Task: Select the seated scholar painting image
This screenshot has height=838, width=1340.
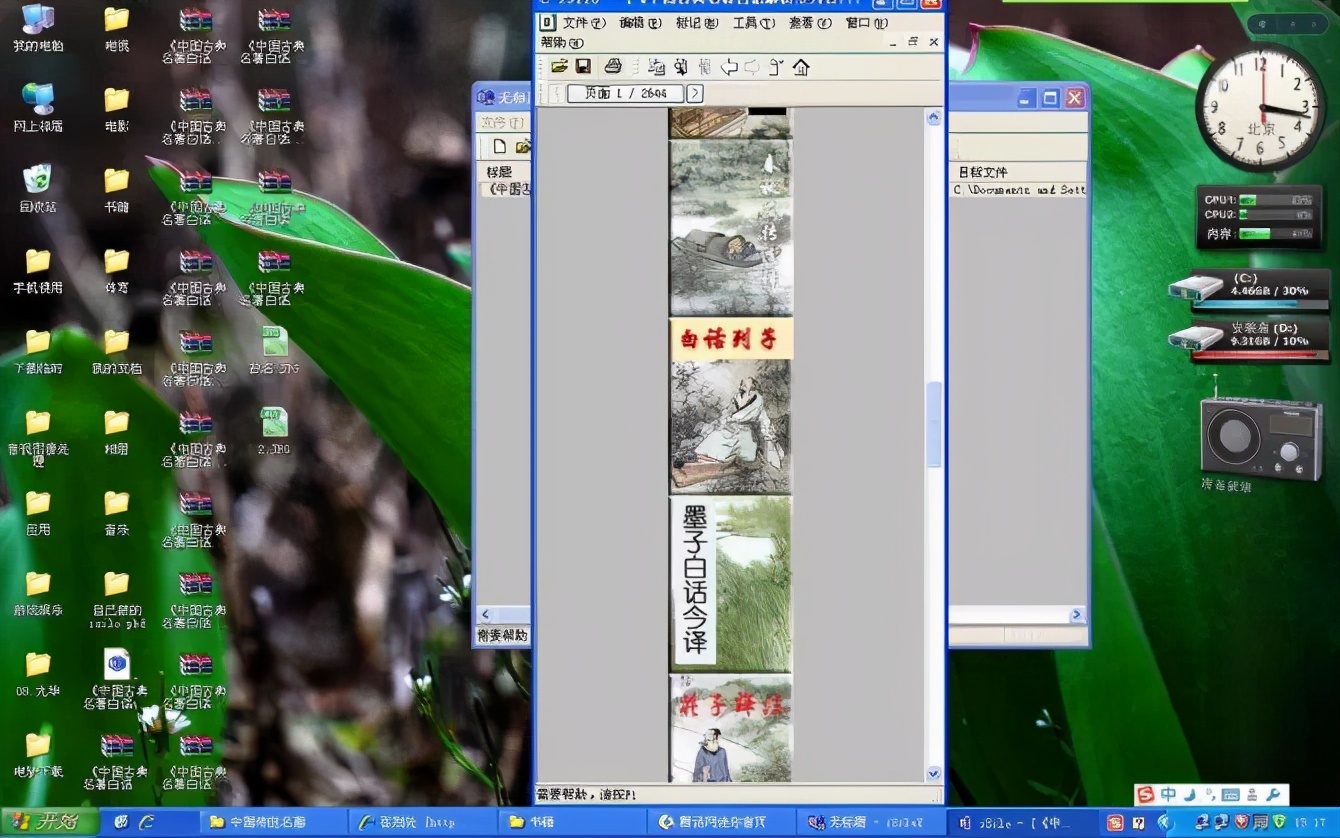Action: tap(731, 427)
